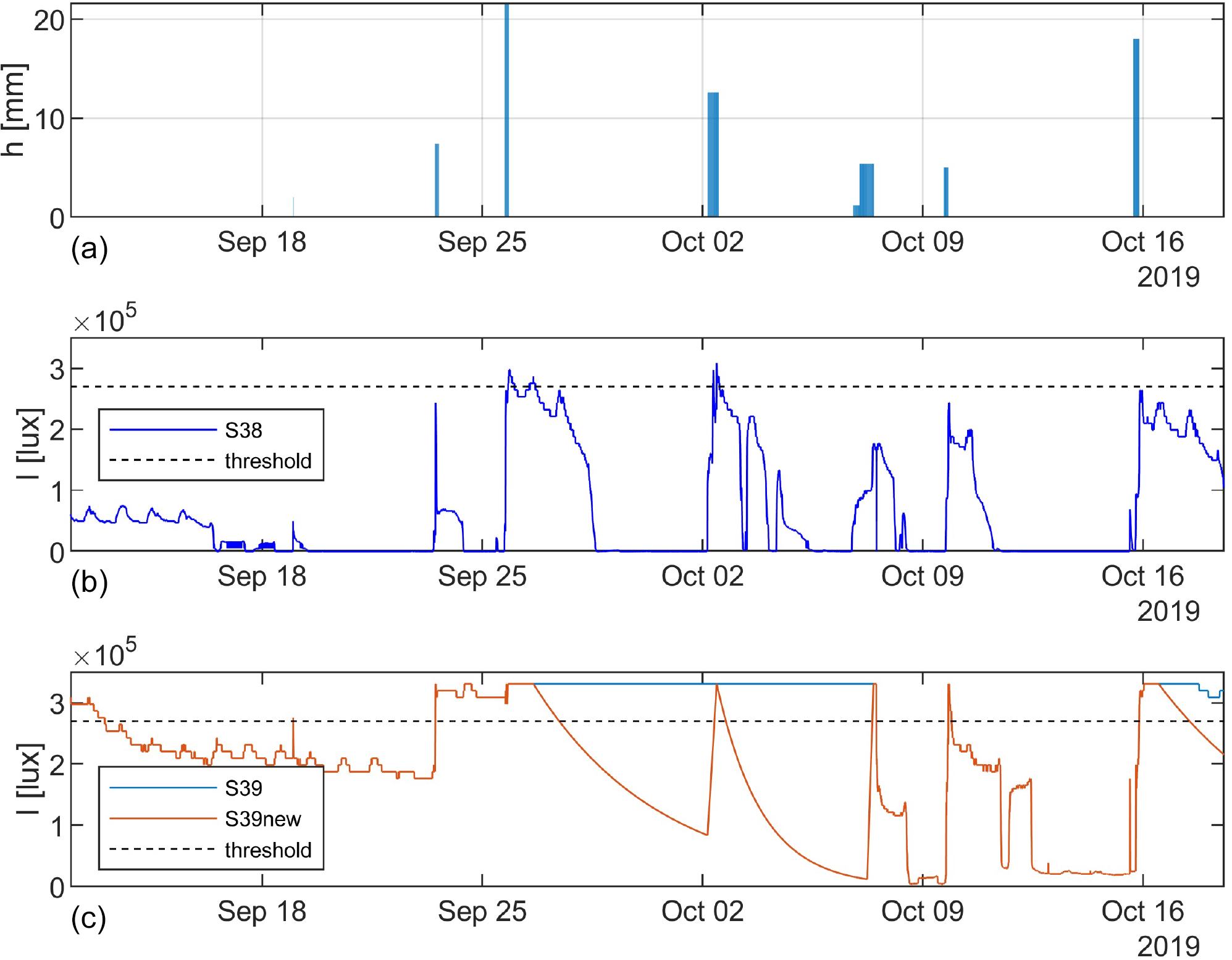Click the 2019 year label under middle plot
The height and width of the screenshot is (960, 1232).
click(1168, 612)
